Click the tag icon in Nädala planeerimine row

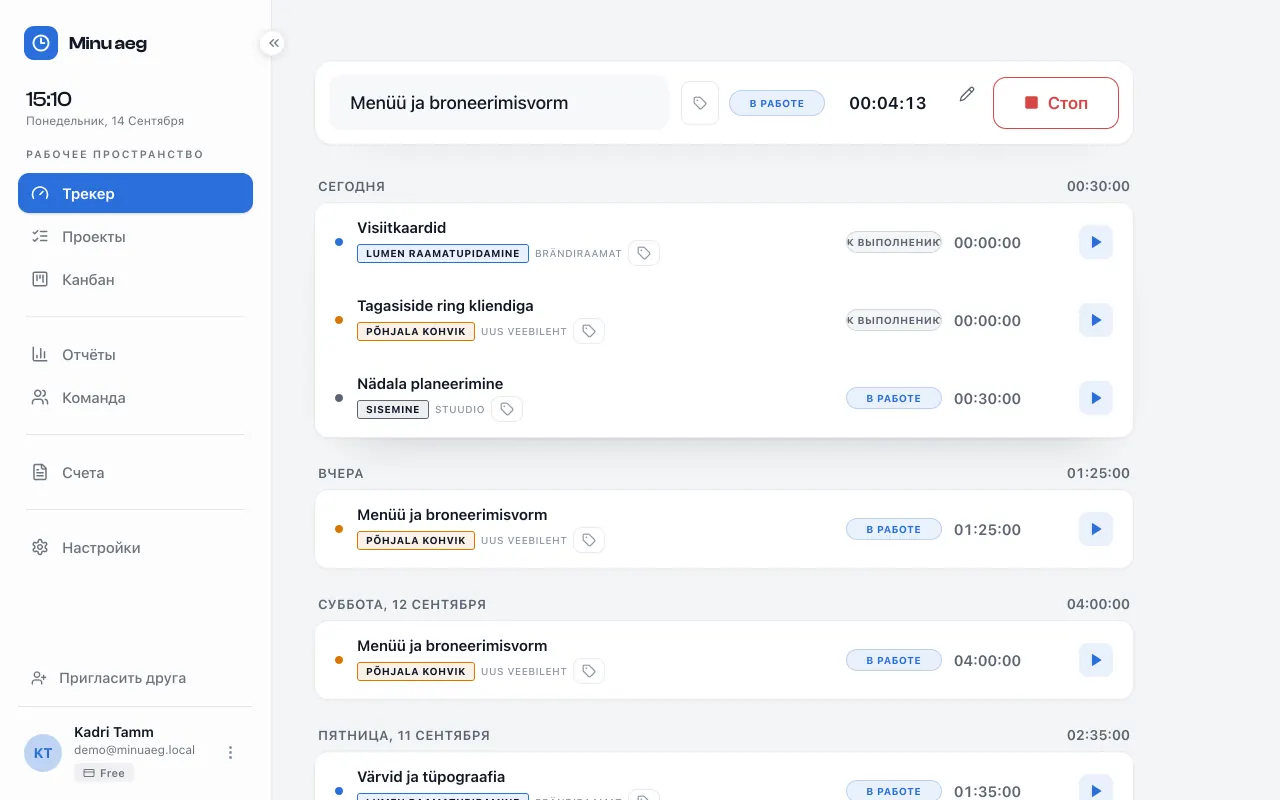(507, 409)
